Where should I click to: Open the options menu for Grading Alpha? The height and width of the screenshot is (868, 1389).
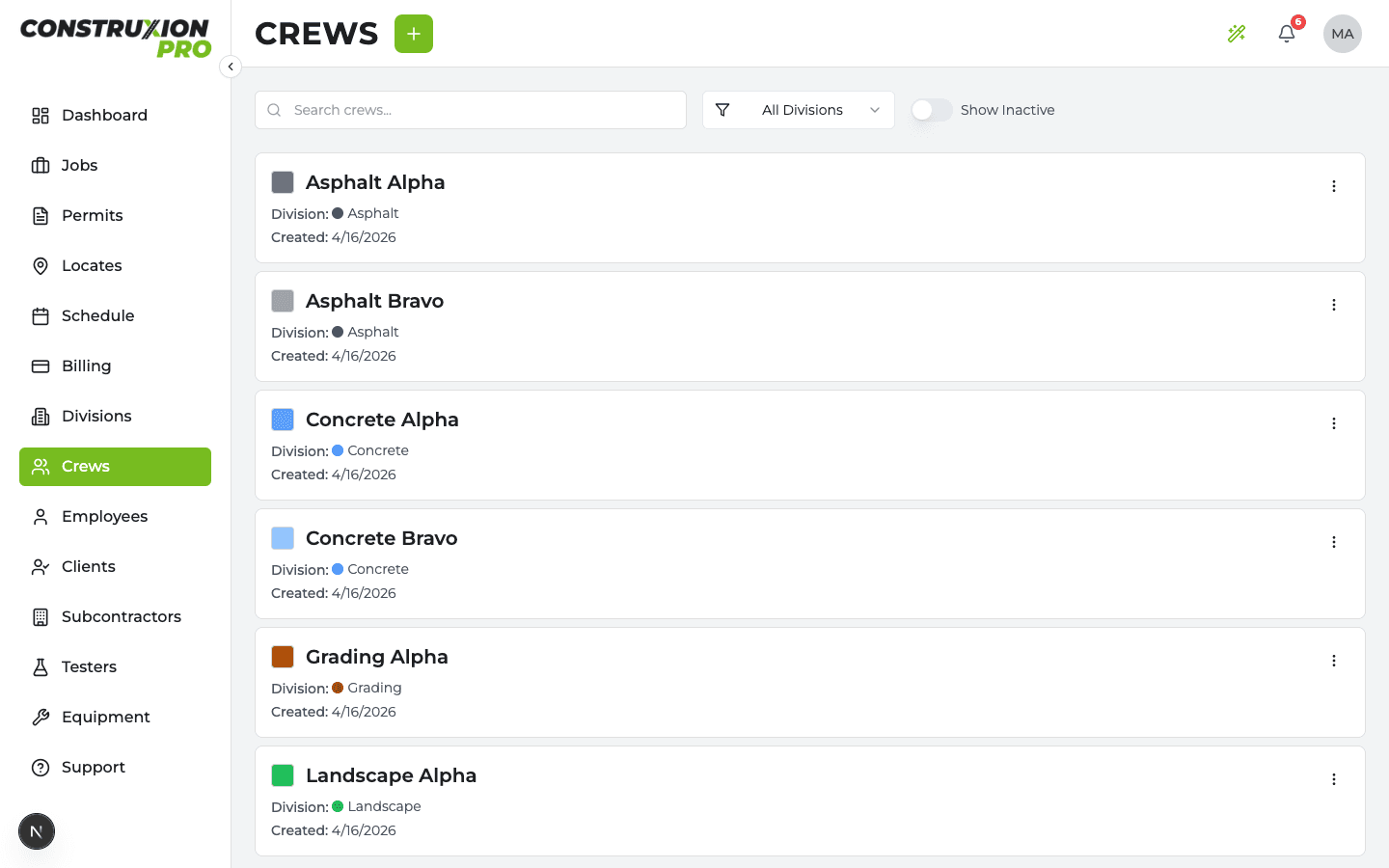click(x=1334, y=661)
